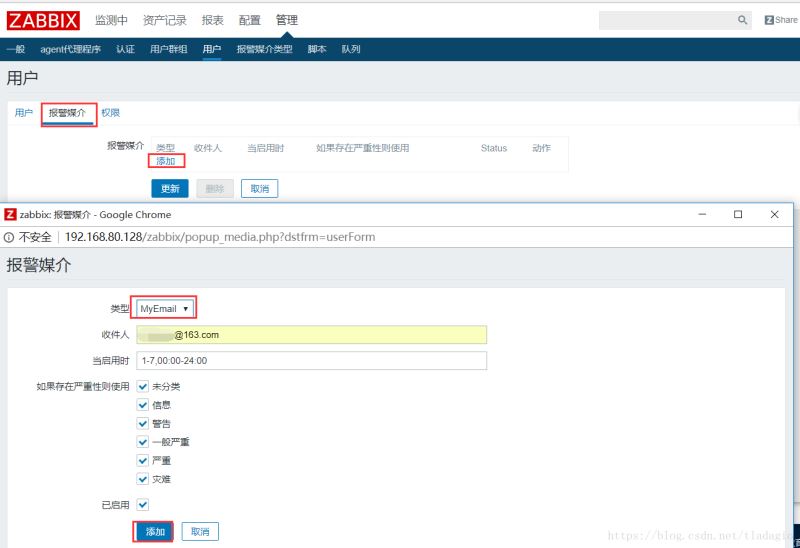Click the 动作 column header

[x=541, y=148]
